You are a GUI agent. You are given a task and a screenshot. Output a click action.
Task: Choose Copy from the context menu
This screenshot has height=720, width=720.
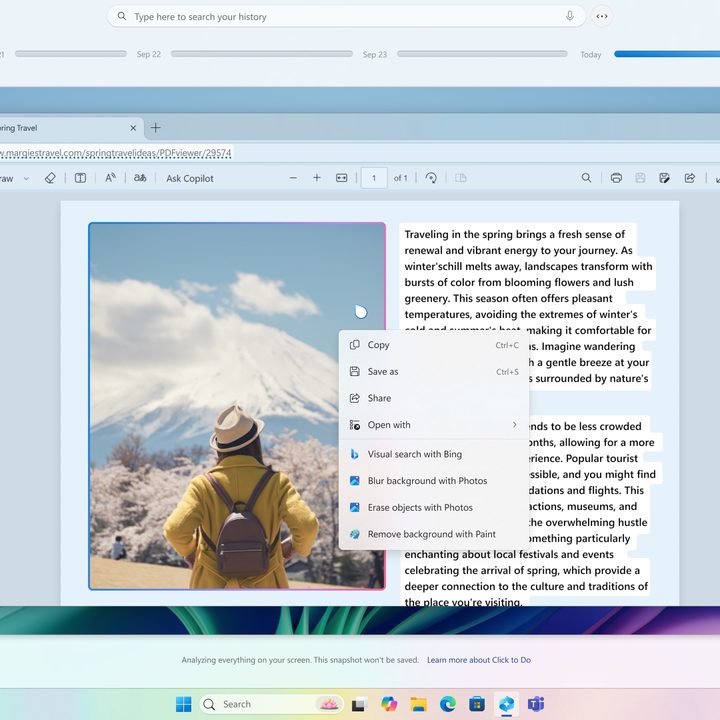coord(433,345)
